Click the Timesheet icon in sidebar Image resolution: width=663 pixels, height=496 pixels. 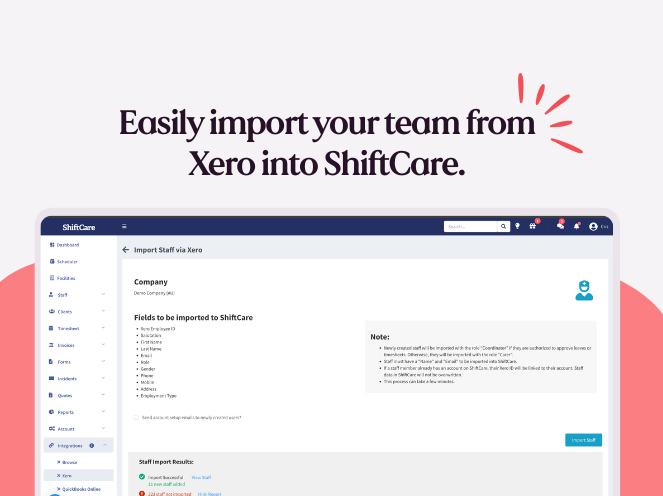point(51,328)
